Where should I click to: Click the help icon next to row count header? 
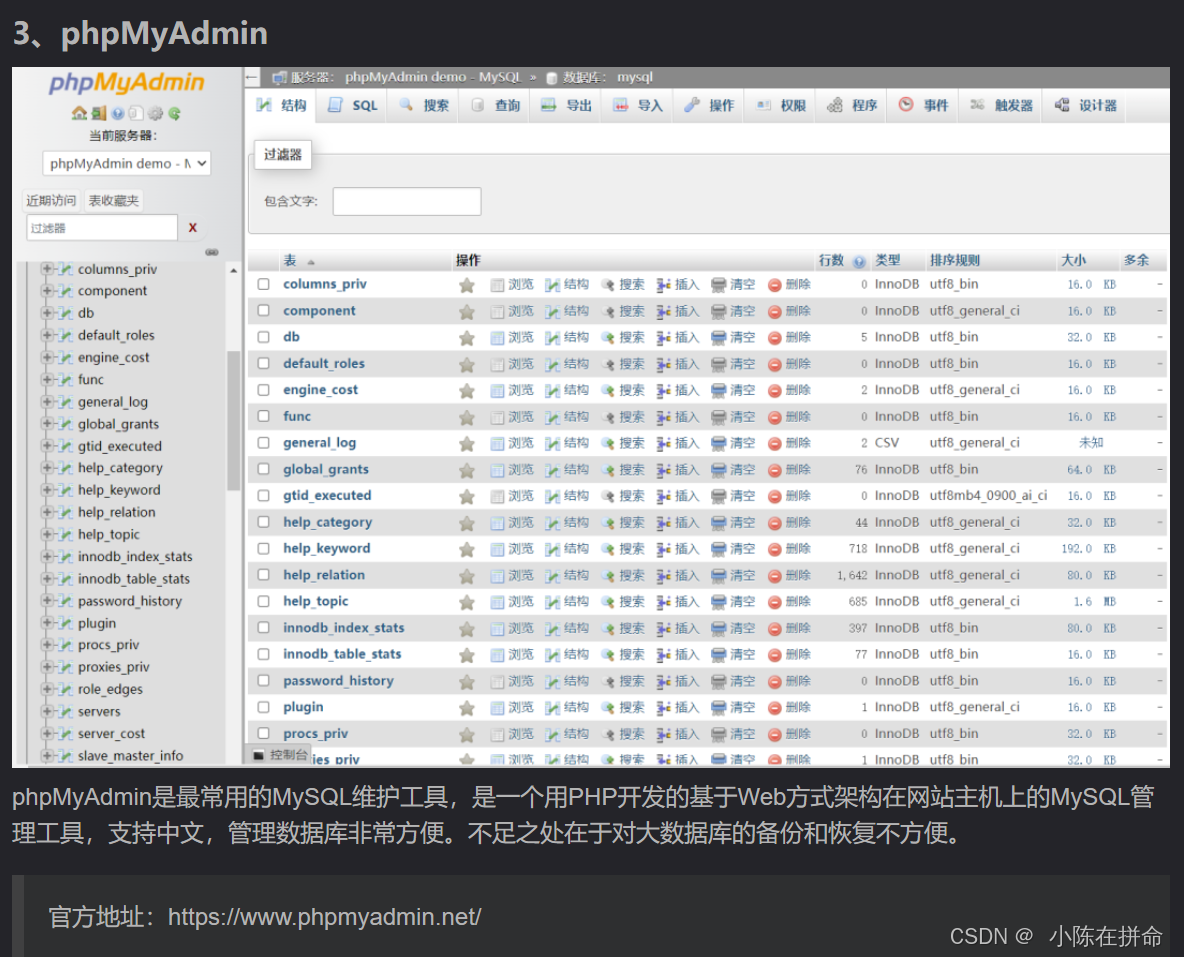click(859, 261)
